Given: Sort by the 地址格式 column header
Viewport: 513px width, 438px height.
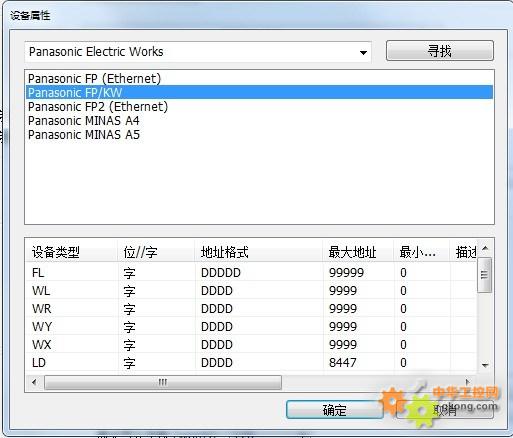Looking at the screenshot, I should click(259, 252).
